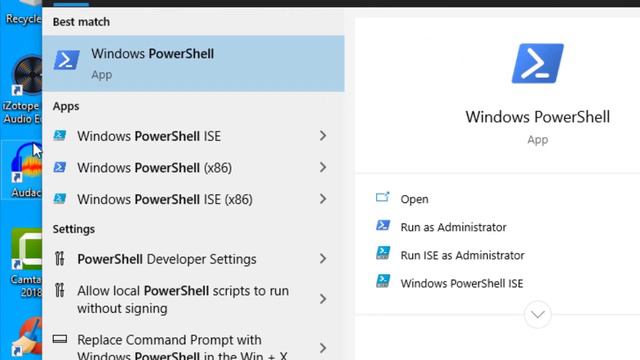Viewport: 640px width, 360px height.
Task: Click the Open action icon
Action: coord(382,198)
